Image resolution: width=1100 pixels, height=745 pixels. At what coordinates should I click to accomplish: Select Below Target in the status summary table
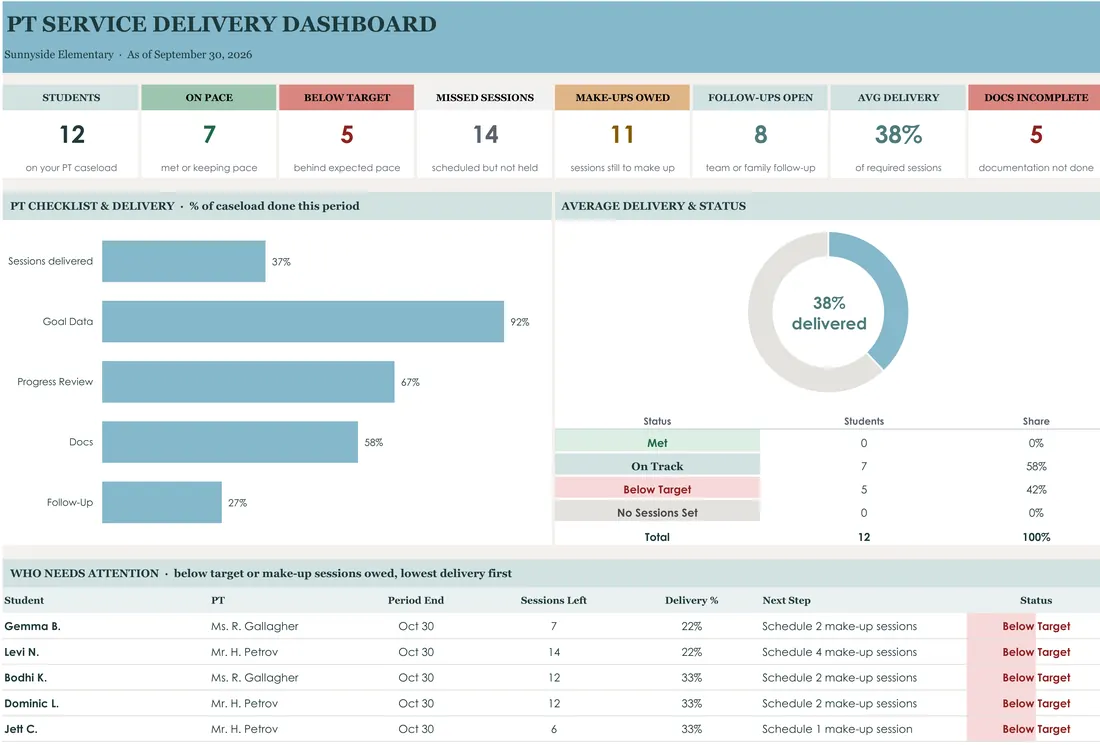(657, 489)
